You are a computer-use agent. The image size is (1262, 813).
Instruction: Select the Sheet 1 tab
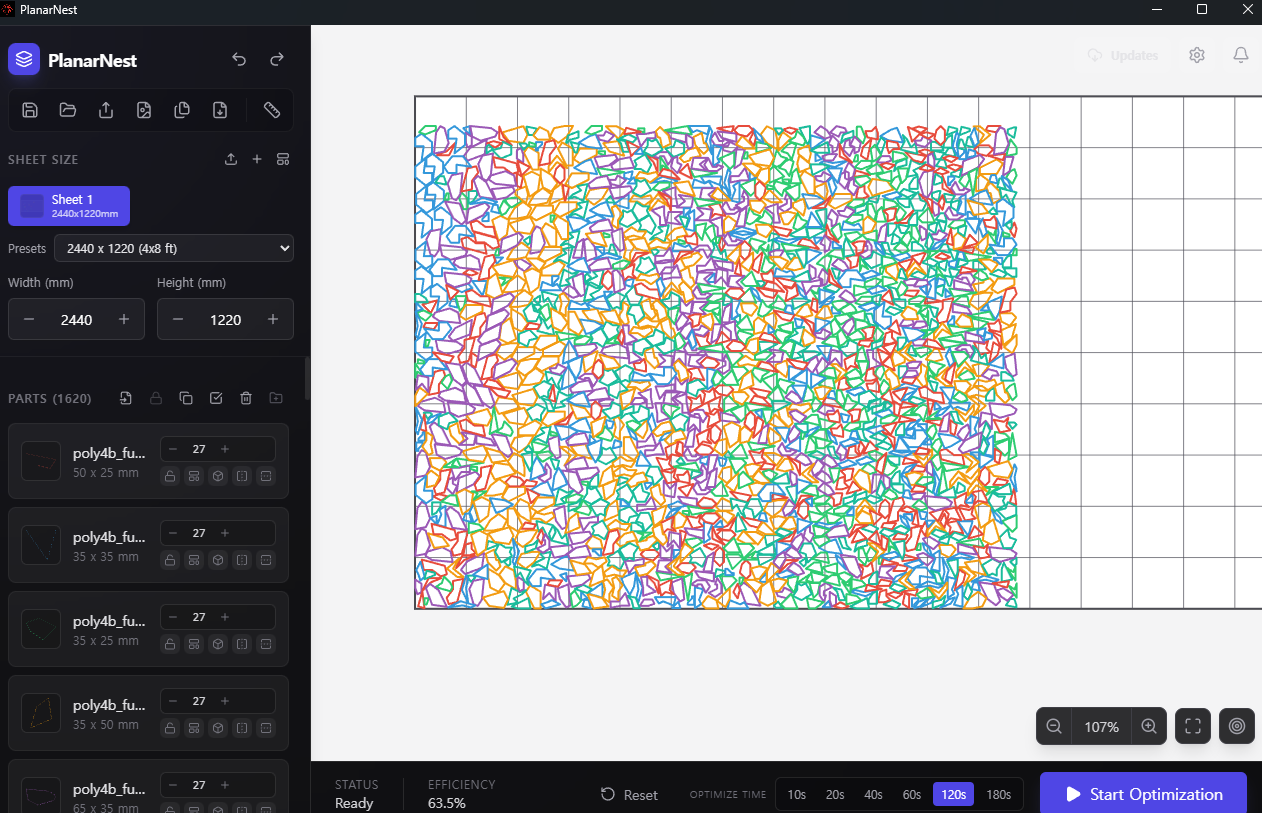pos(69,206)
